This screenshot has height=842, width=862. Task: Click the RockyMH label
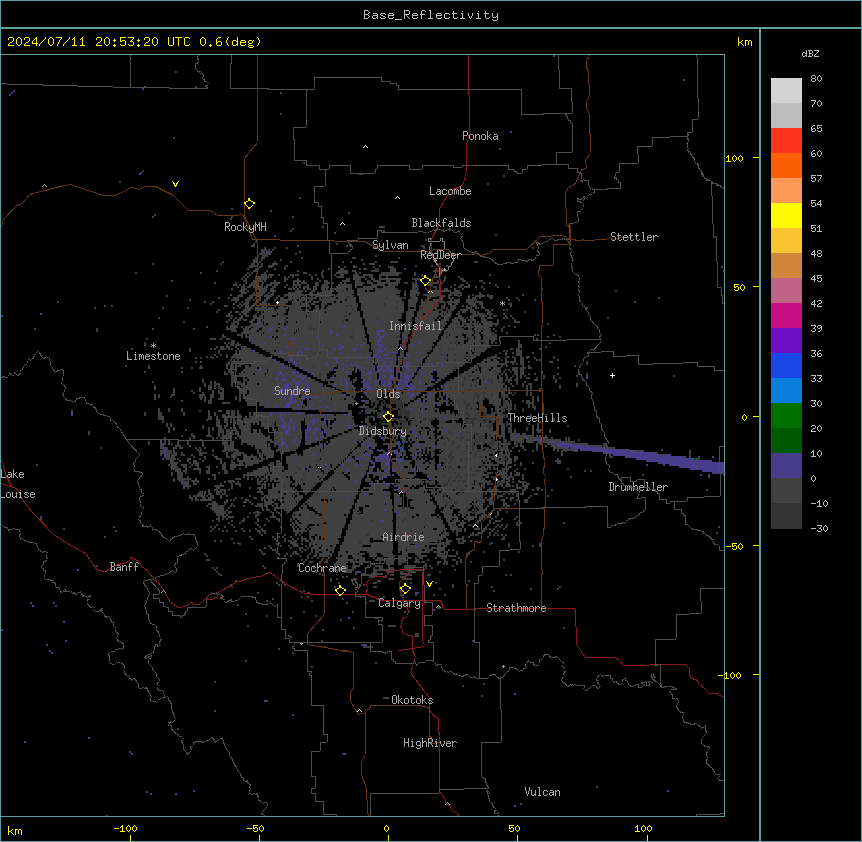click(245, 227)
